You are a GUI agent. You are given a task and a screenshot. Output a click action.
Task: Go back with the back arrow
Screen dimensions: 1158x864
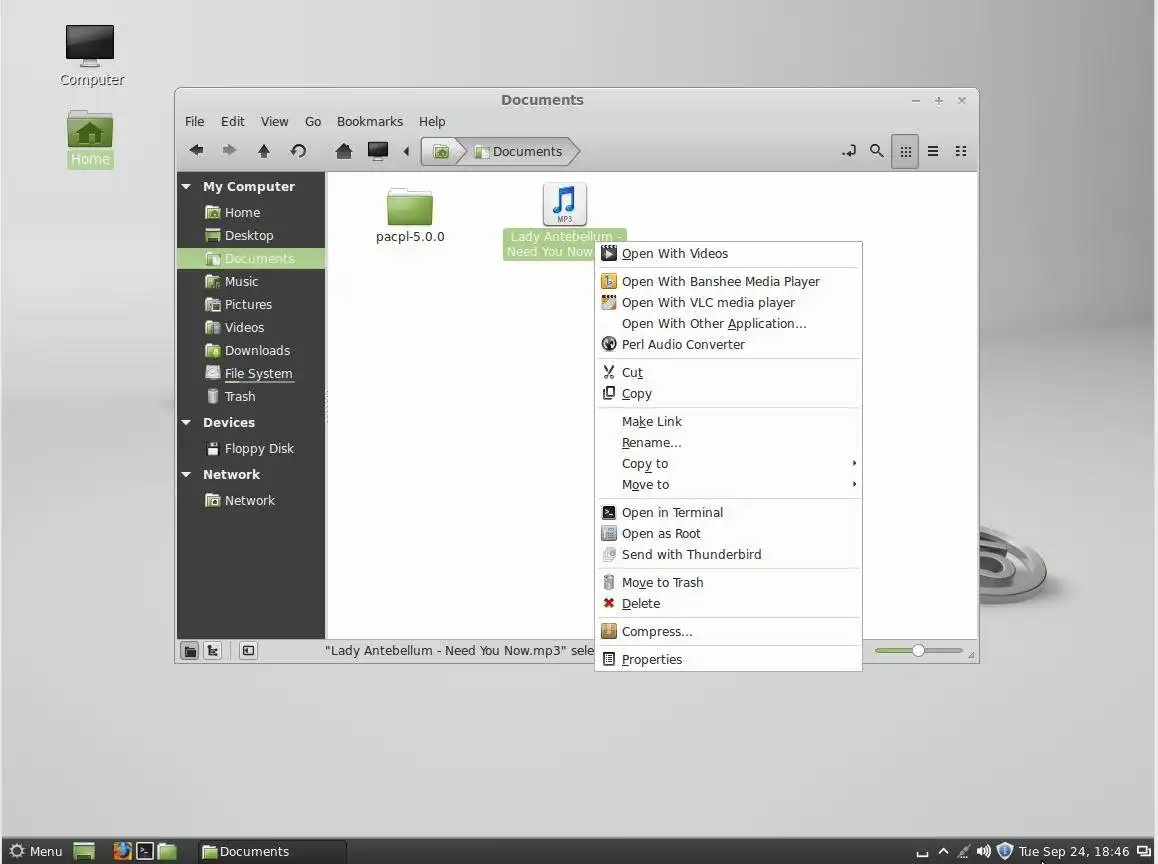tap(196, 151)
